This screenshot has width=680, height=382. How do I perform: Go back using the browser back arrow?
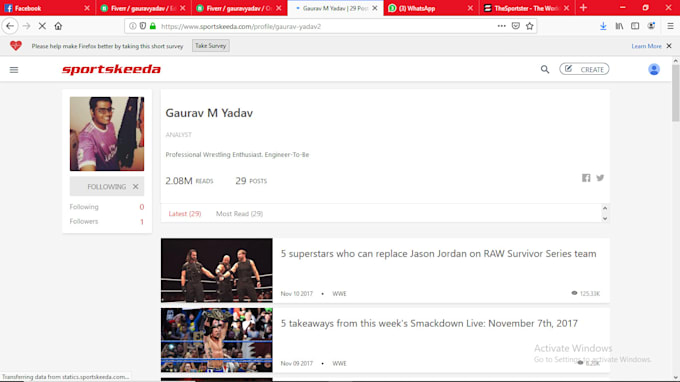coord(10,26)
